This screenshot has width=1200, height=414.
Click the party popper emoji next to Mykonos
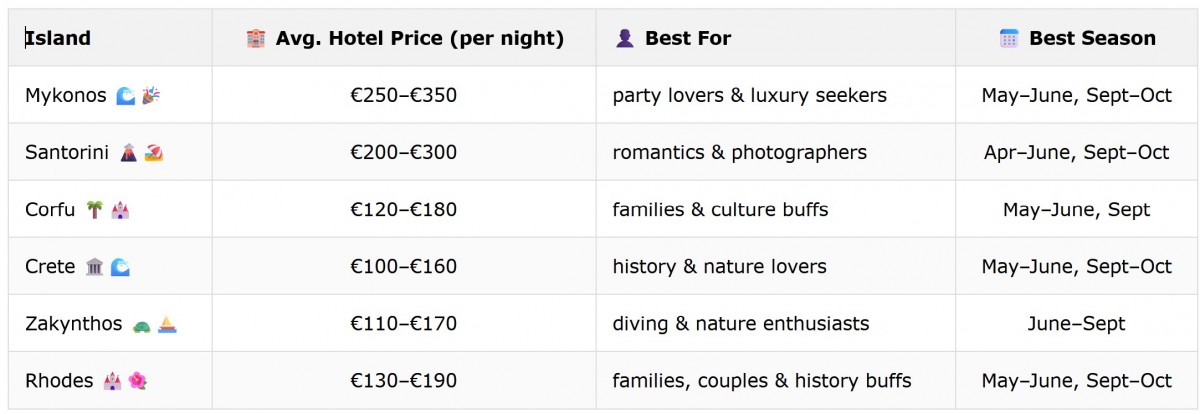coord(151,95)
